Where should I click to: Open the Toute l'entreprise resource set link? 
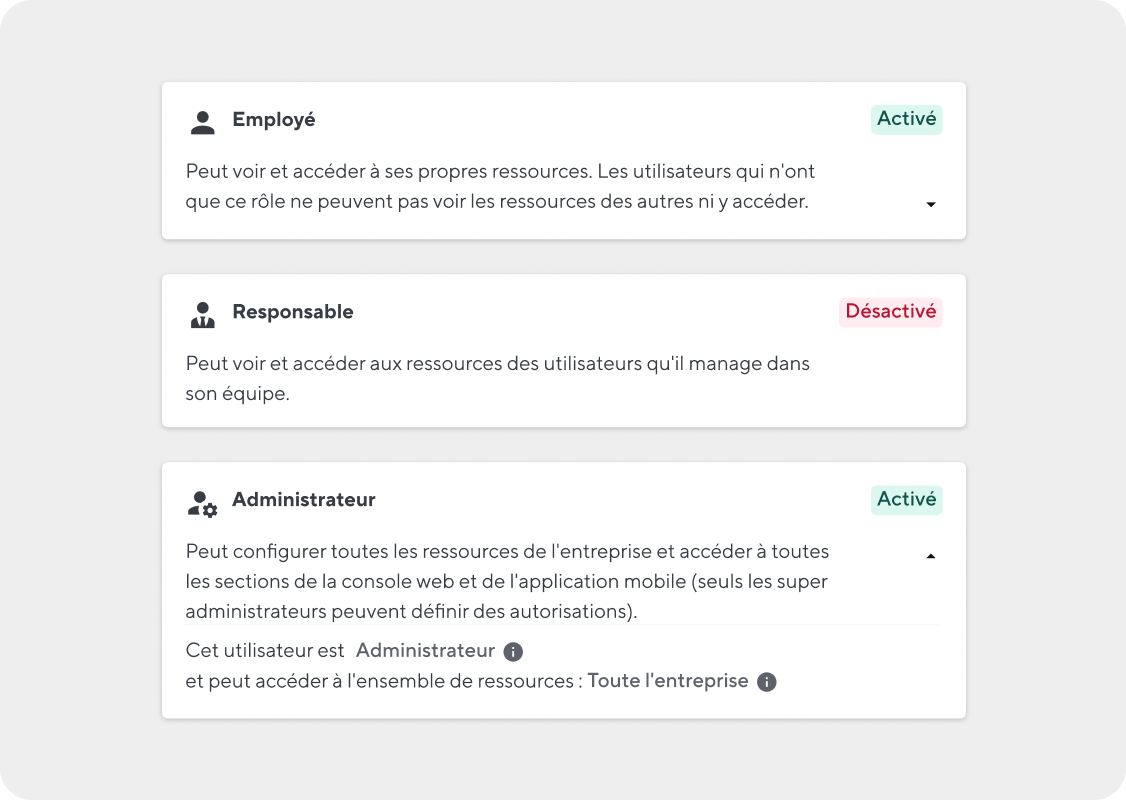668,681
